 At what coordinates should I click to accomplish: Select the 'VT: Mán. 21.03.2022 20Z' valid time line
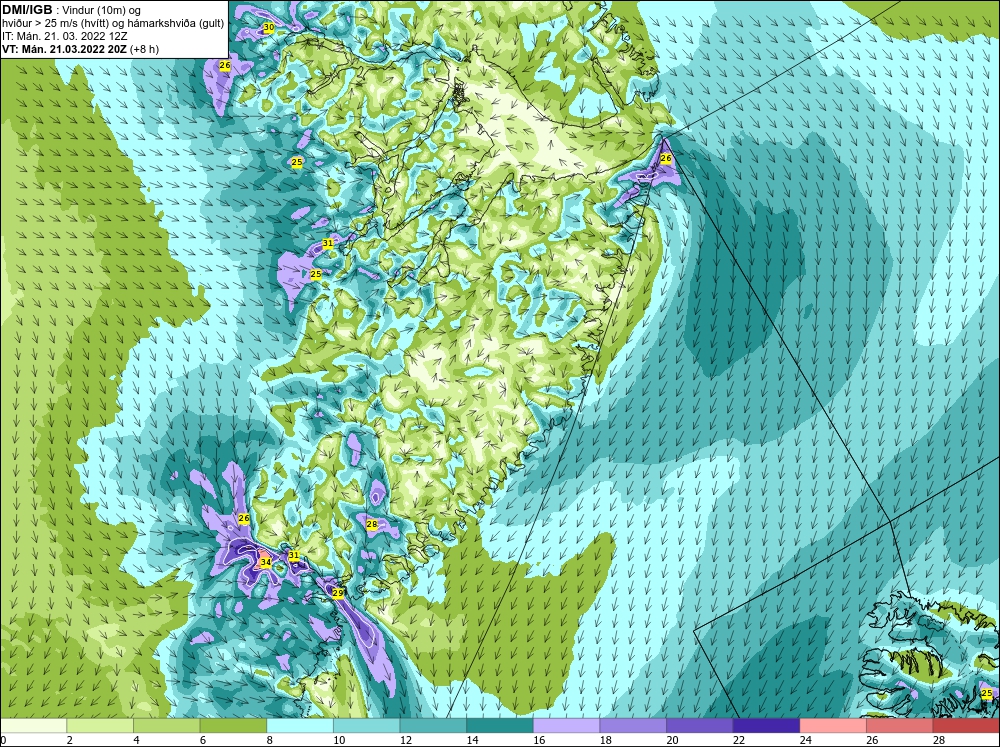tap(80, 49)
